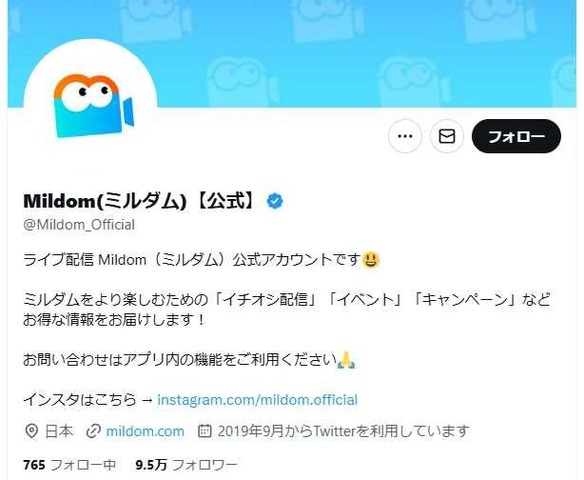Visit the mildom.com website link
The image size is (584, 480).
pos(145,431)
